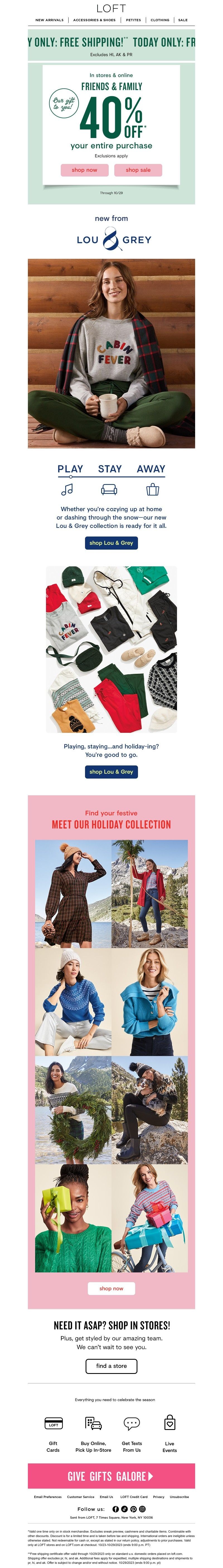Viewport: 223px width, 1568px height.
Task: Click the shop sale button
Action: (138, 170)
